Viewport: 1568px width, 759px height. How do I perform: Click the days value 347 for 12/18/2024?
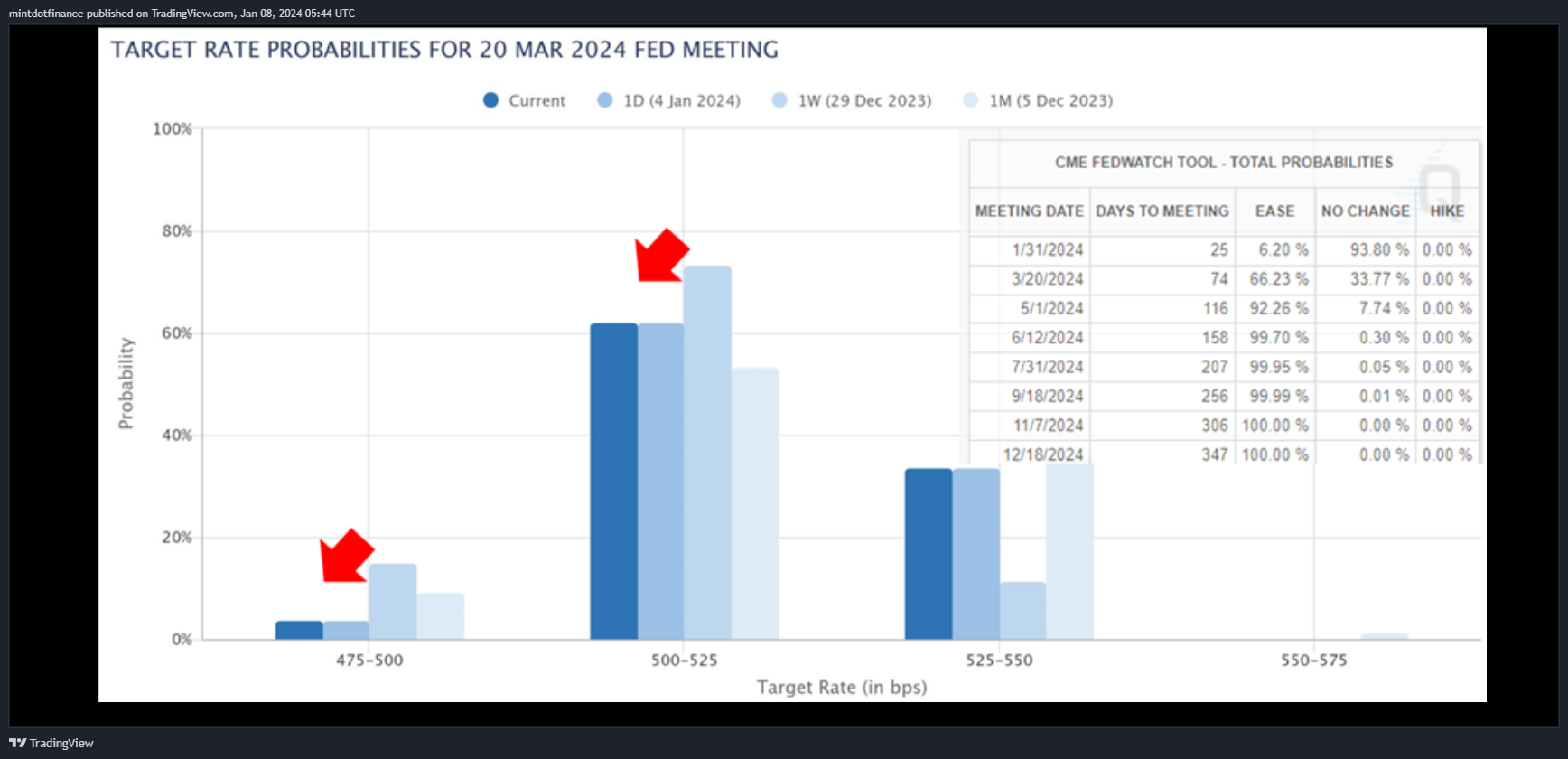point(1215,454)
